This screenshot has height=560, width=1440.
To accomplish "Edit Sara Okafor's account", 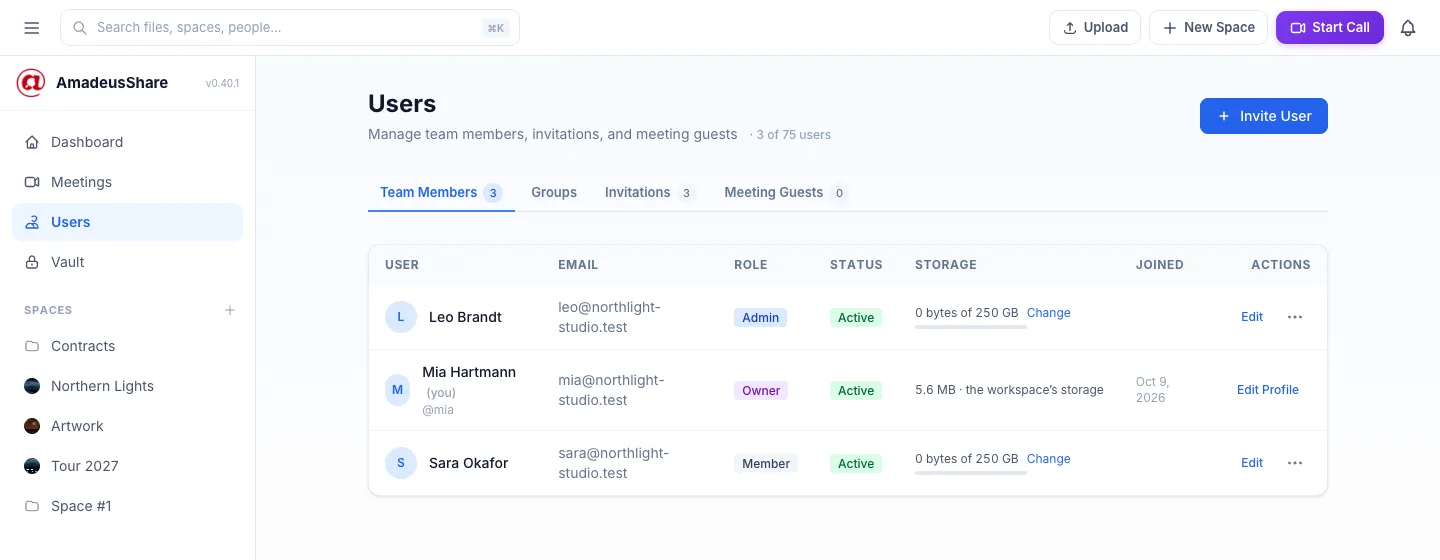I will (x=1252, y=463).
